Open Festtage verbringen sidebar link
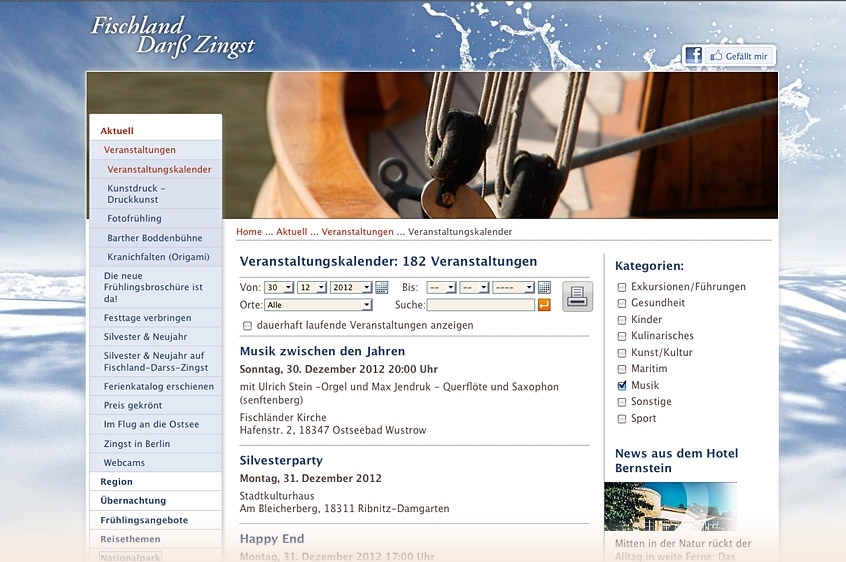Viewport: 846px width, 562px height. (x=147, y=318)
